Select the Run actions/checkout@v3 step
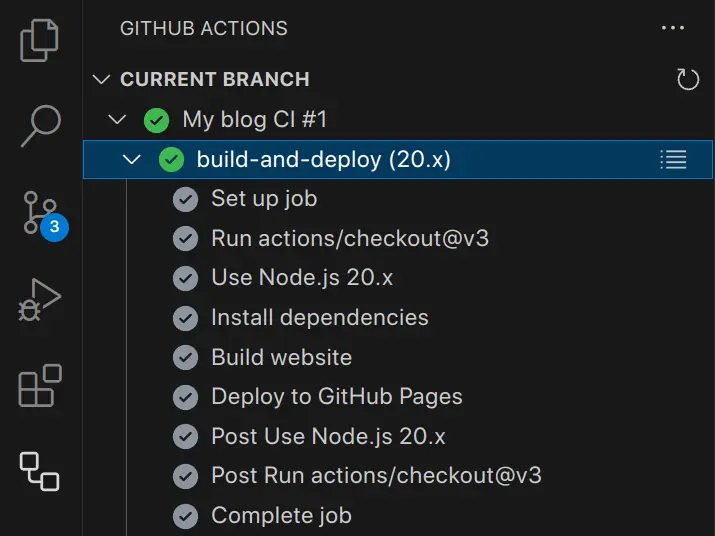The width and height of the screenshot is (715, 536). (398, 239)
